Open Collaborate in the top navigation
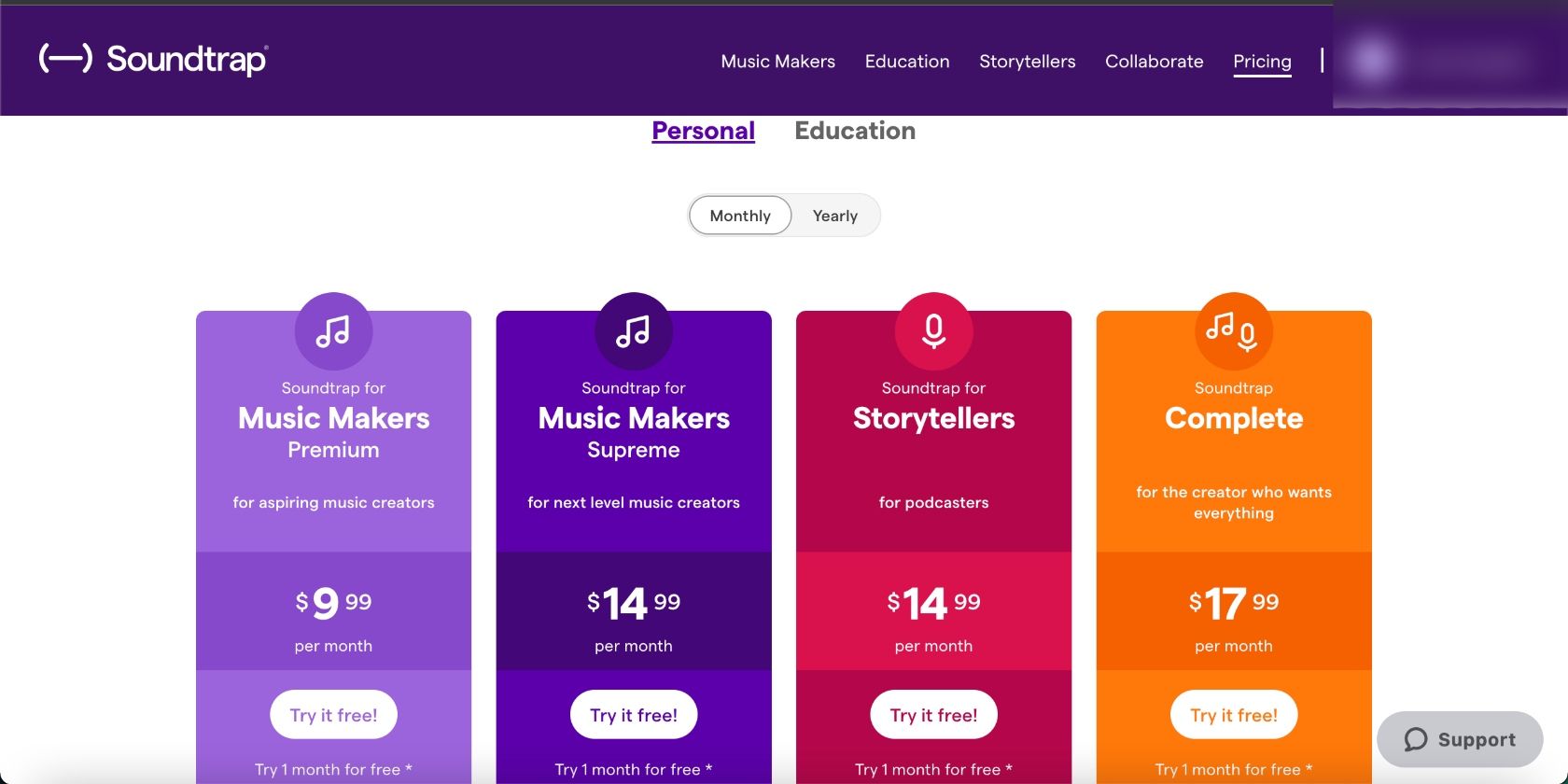1568x784 pixels. pyautogui.click(x=1155, y=62)
